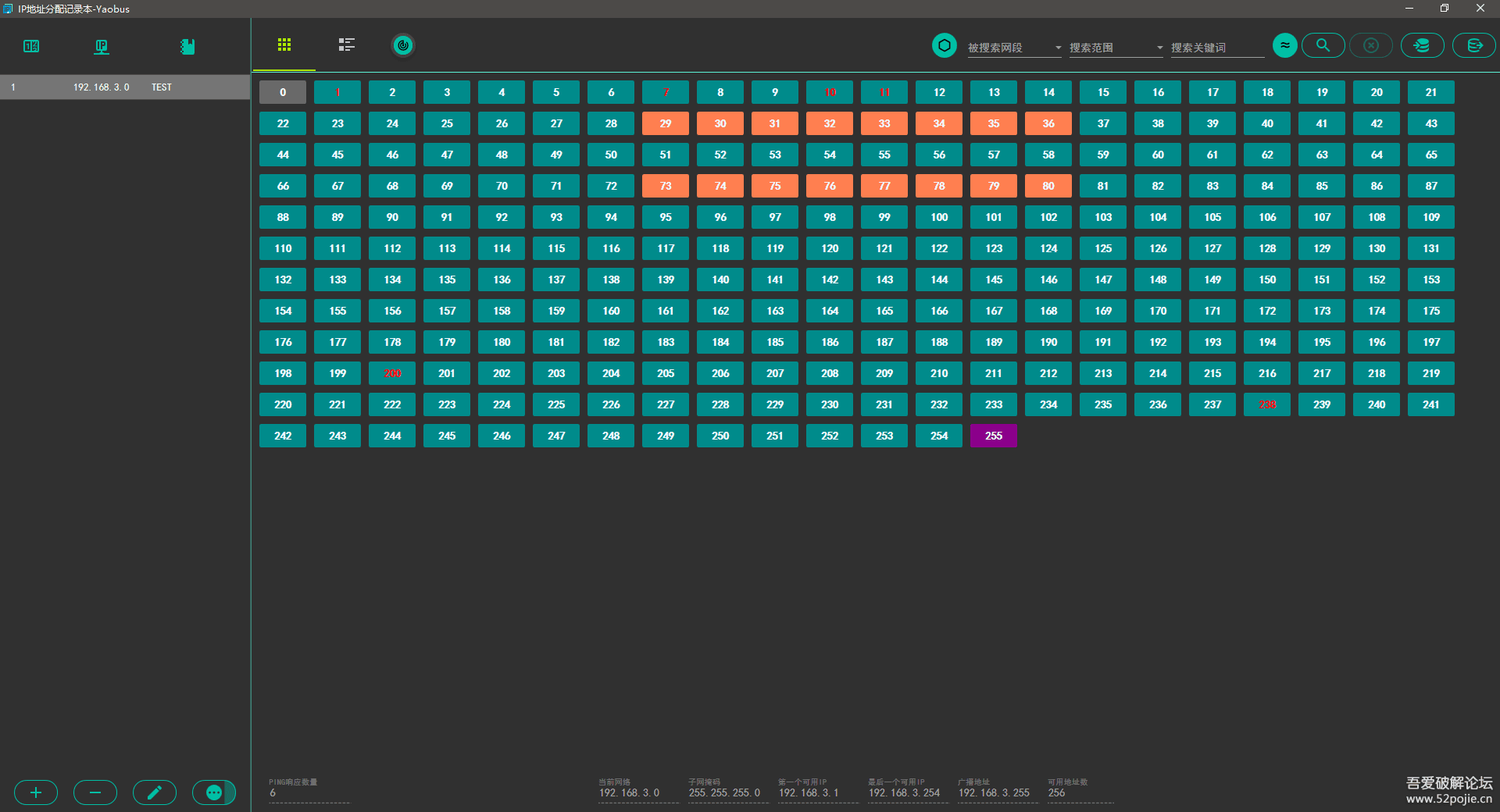The width and height of the screenshot is (1500, 812).
Task: Click the notebook icon in the sidebar
Action: click(187, 47)
